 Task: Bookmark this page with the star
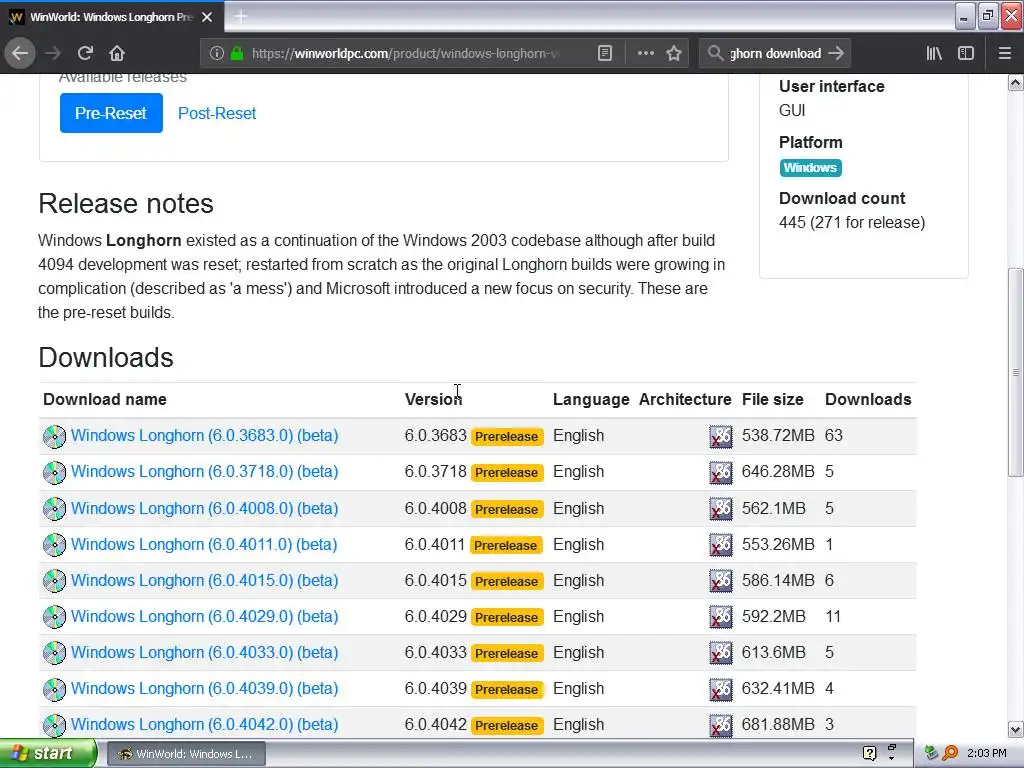coord(674,53)
